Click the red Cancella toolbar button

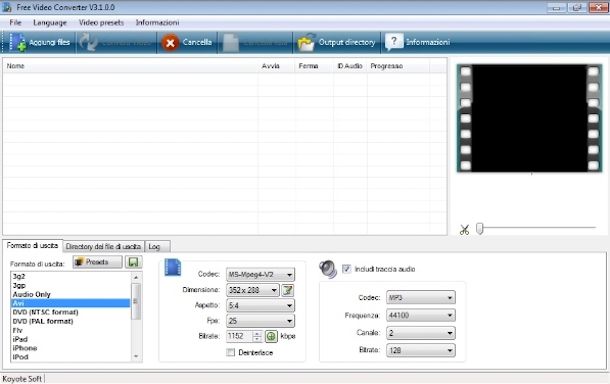click(187, 42)
